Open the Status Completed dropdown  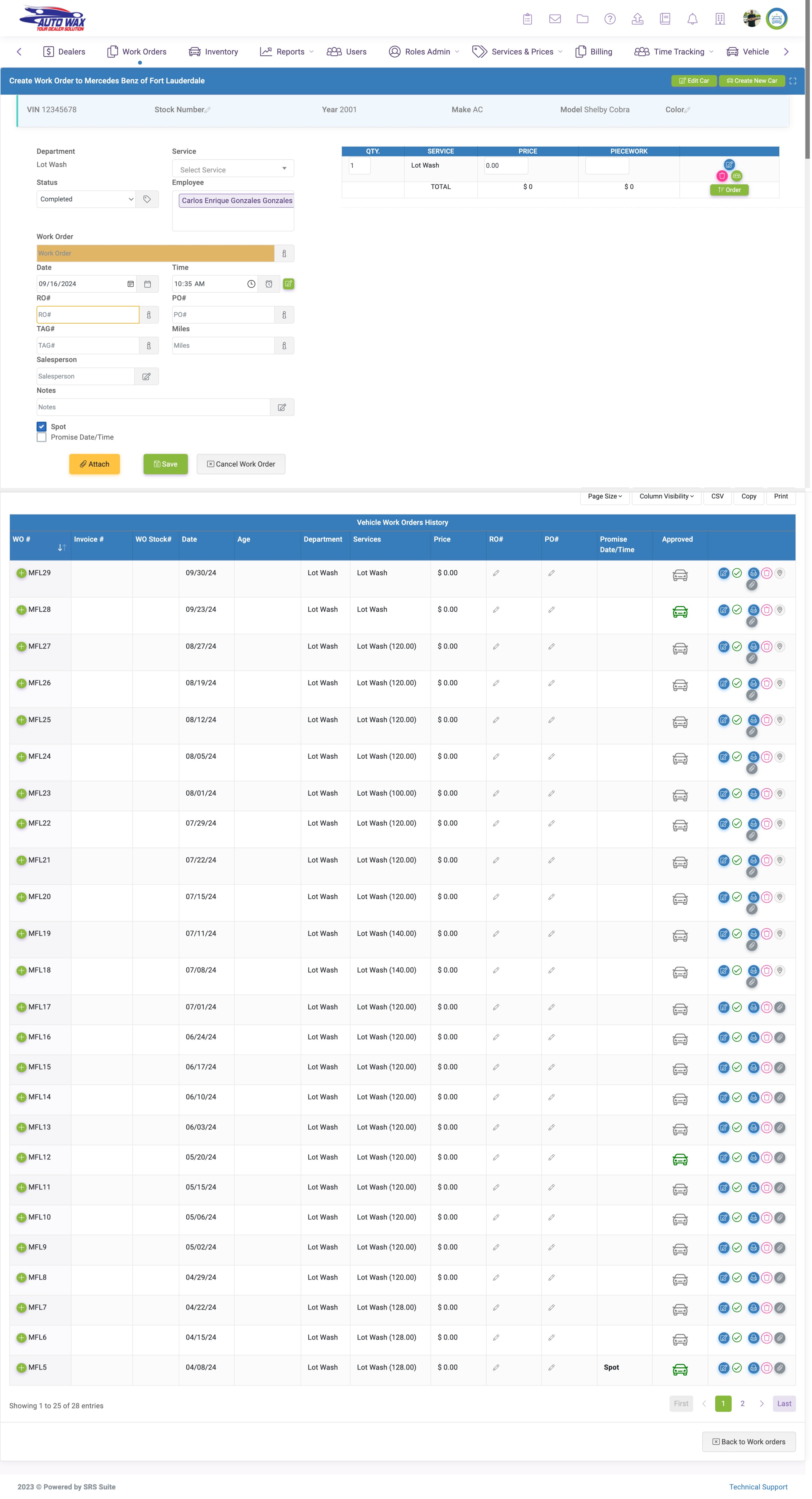click(85, 199)
